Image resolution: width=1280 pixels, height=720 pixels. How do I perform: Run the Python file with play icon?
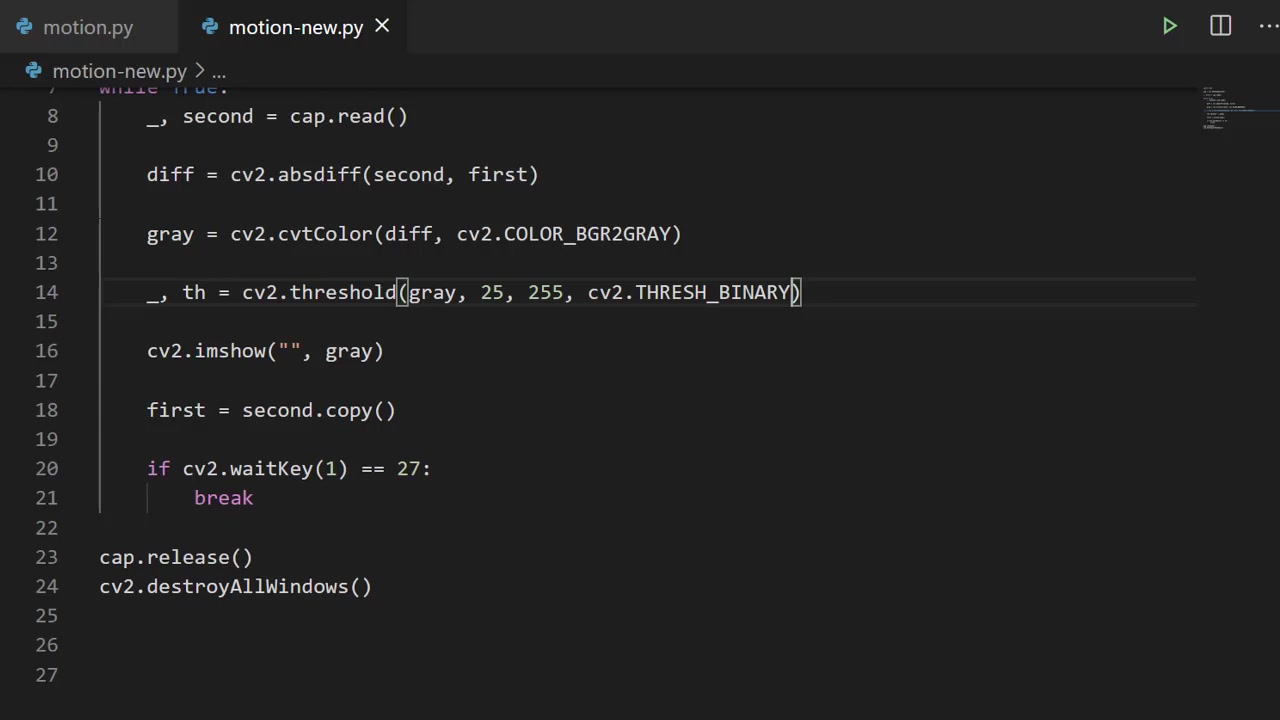tap(1169, 26)
